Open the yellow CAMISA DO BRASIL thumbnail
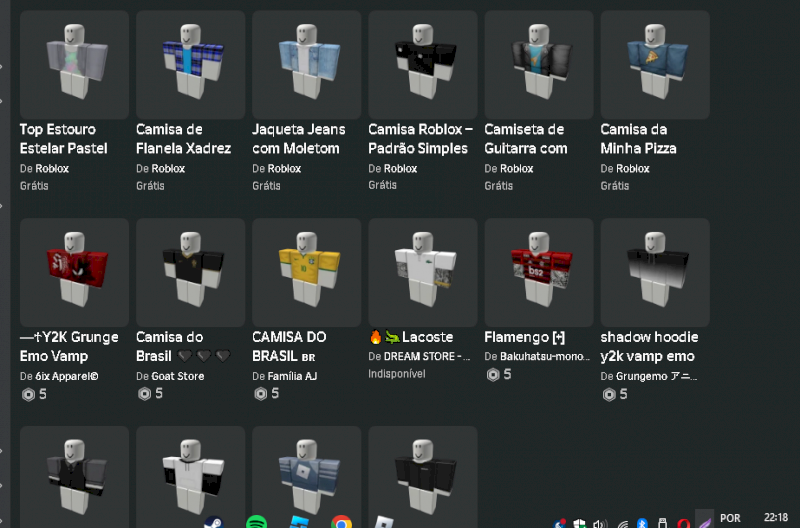Viewport: 800px width, 528px height. click(307, 272)
